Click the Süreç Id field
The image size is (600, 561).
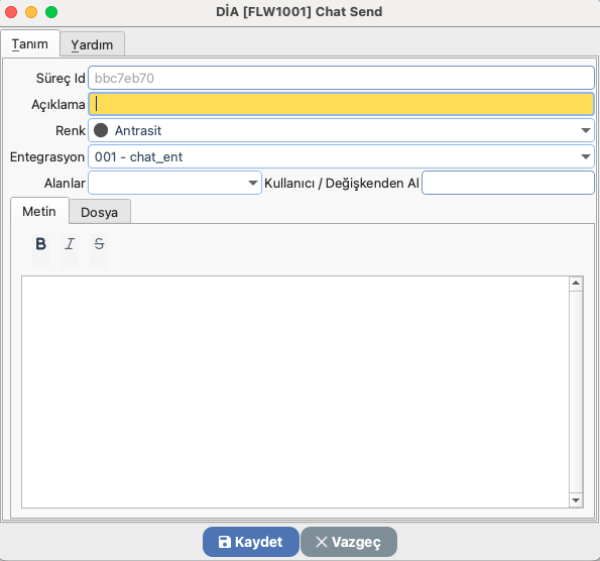[x=340, y=77]
